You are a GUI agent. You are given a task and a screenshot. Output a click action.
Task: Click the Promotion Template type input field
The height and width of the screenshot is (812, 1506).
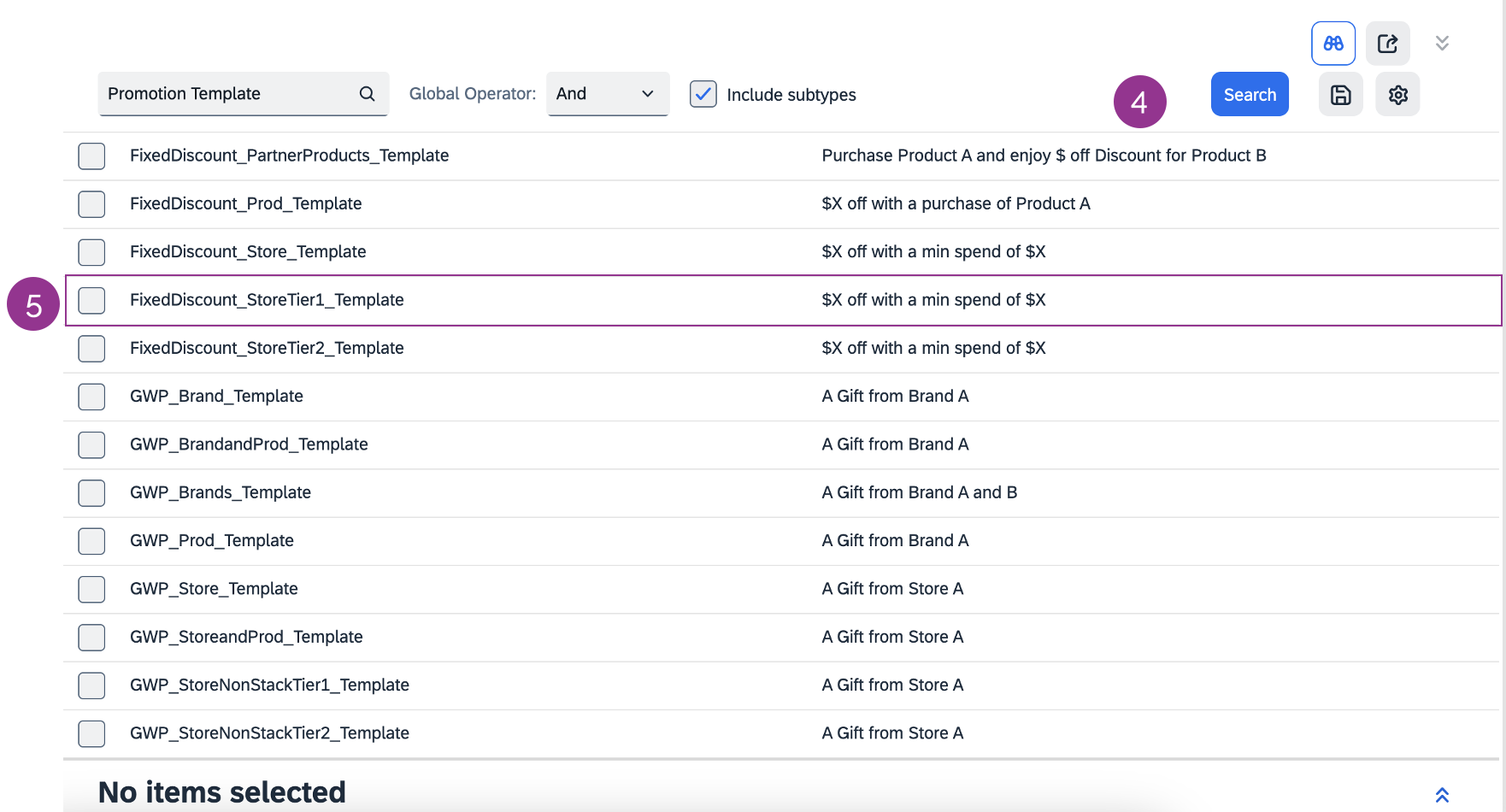[x=226, y=94]
